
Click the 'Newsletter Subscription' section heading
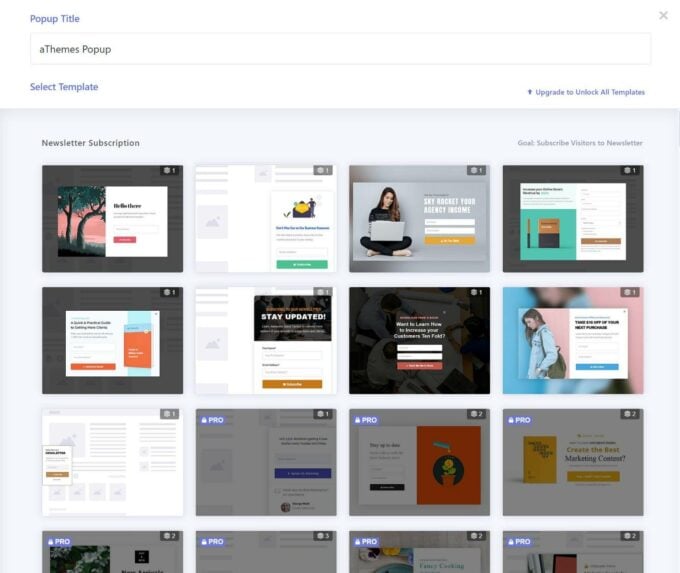(x=91, y=143)
